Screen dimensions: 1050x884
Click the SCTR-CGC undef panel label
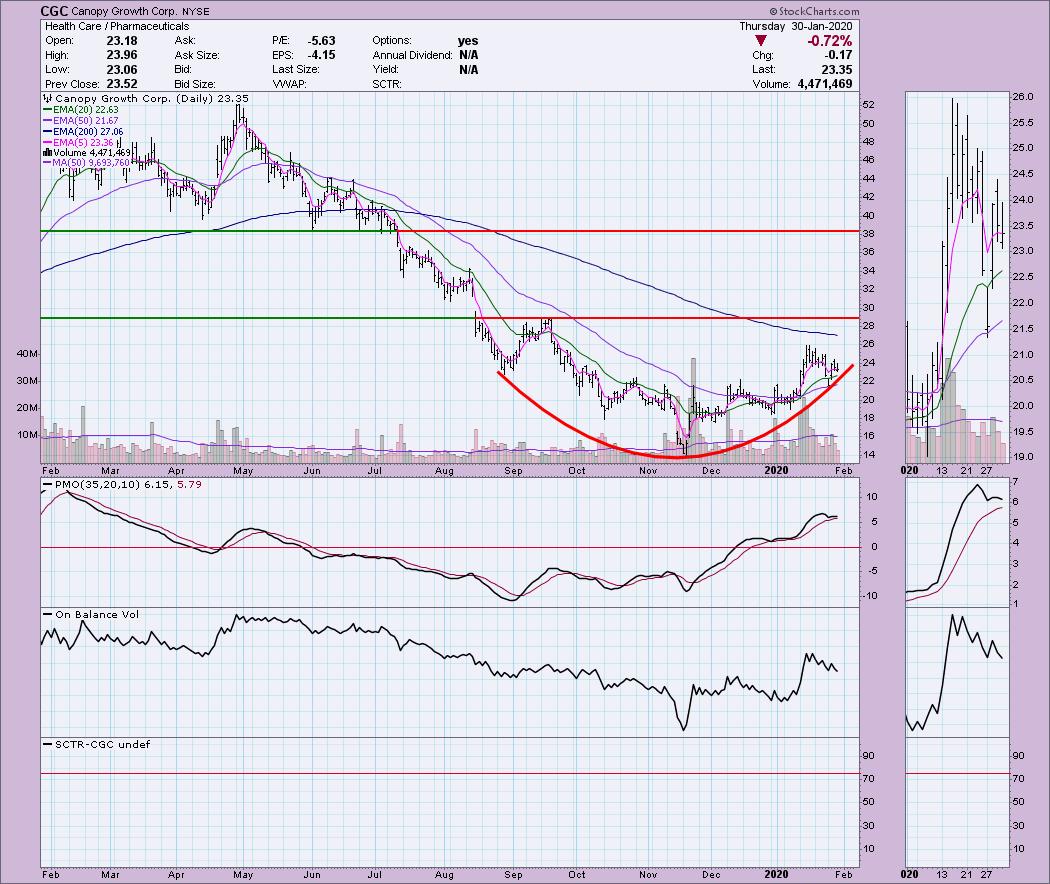click(102, 744)
